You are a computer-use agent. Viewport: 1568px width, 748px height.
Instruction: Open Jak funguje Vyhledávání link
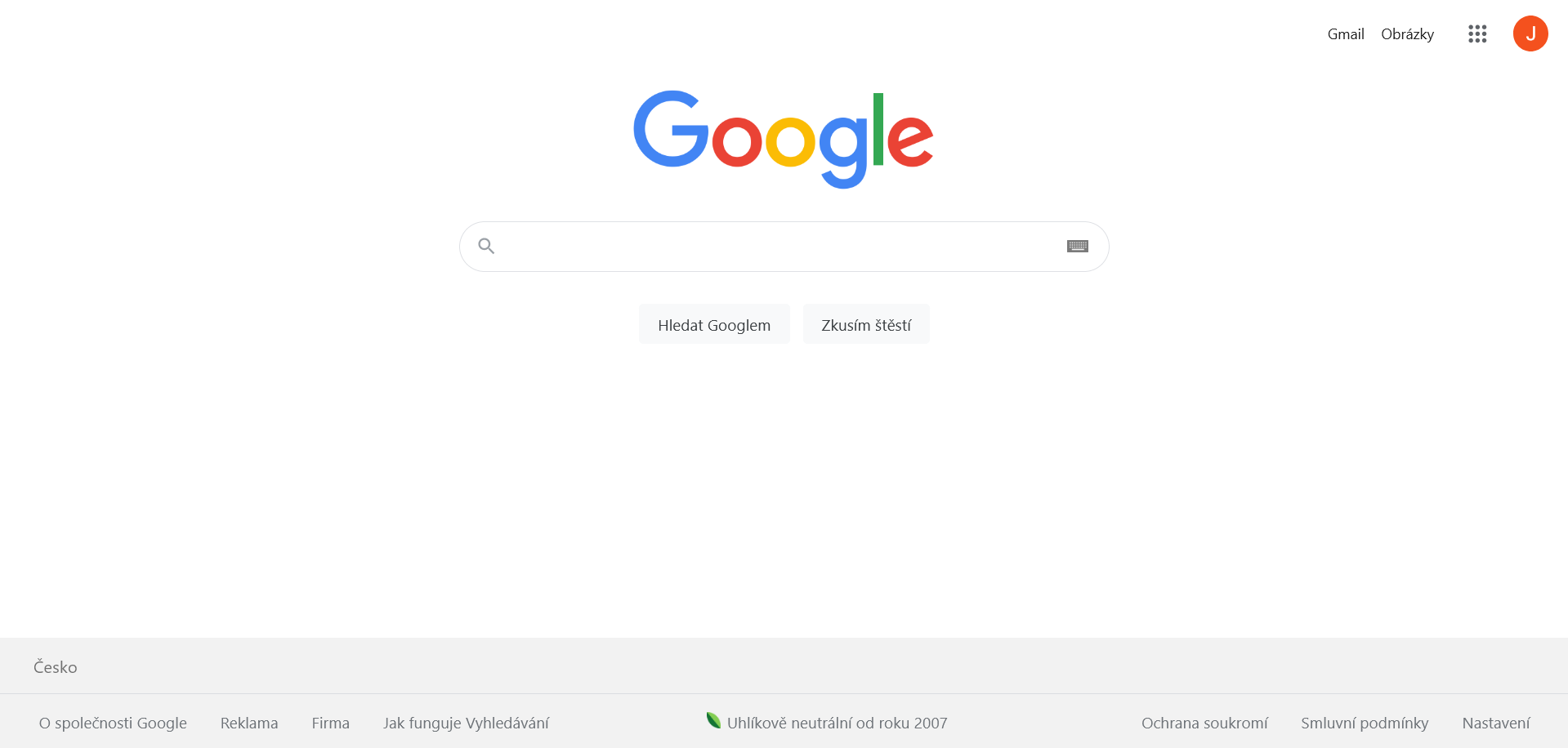pos(466,724)
